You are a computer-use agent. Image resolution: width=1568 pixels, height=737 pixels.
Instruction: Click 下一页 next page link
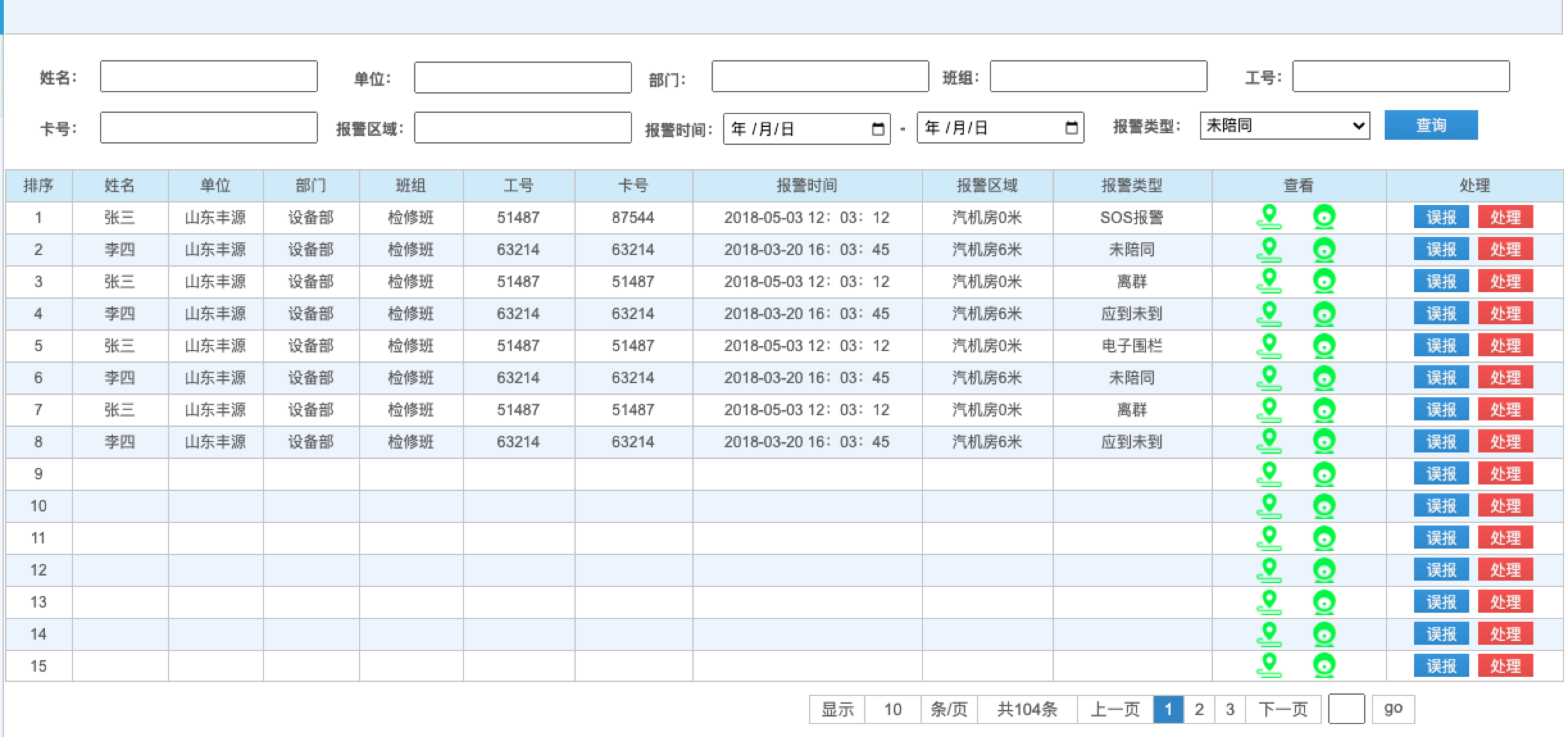point(1283,709)
